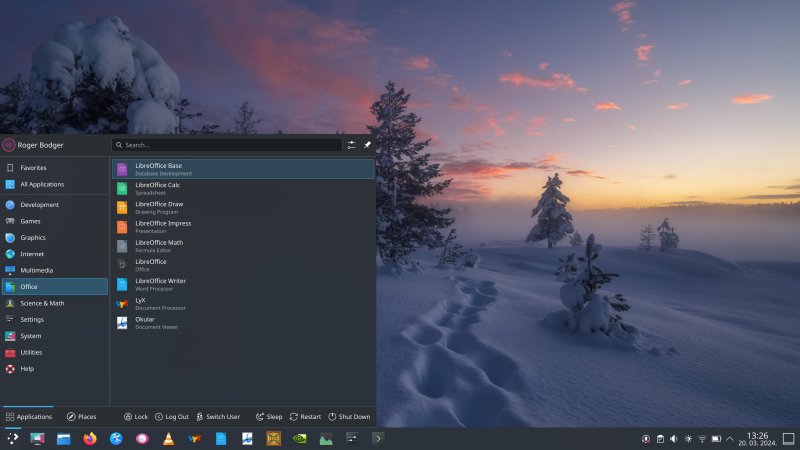The width and height of the screenshot is (800, 450).
Task: Click the Sleep button
Action: [269, 417]
